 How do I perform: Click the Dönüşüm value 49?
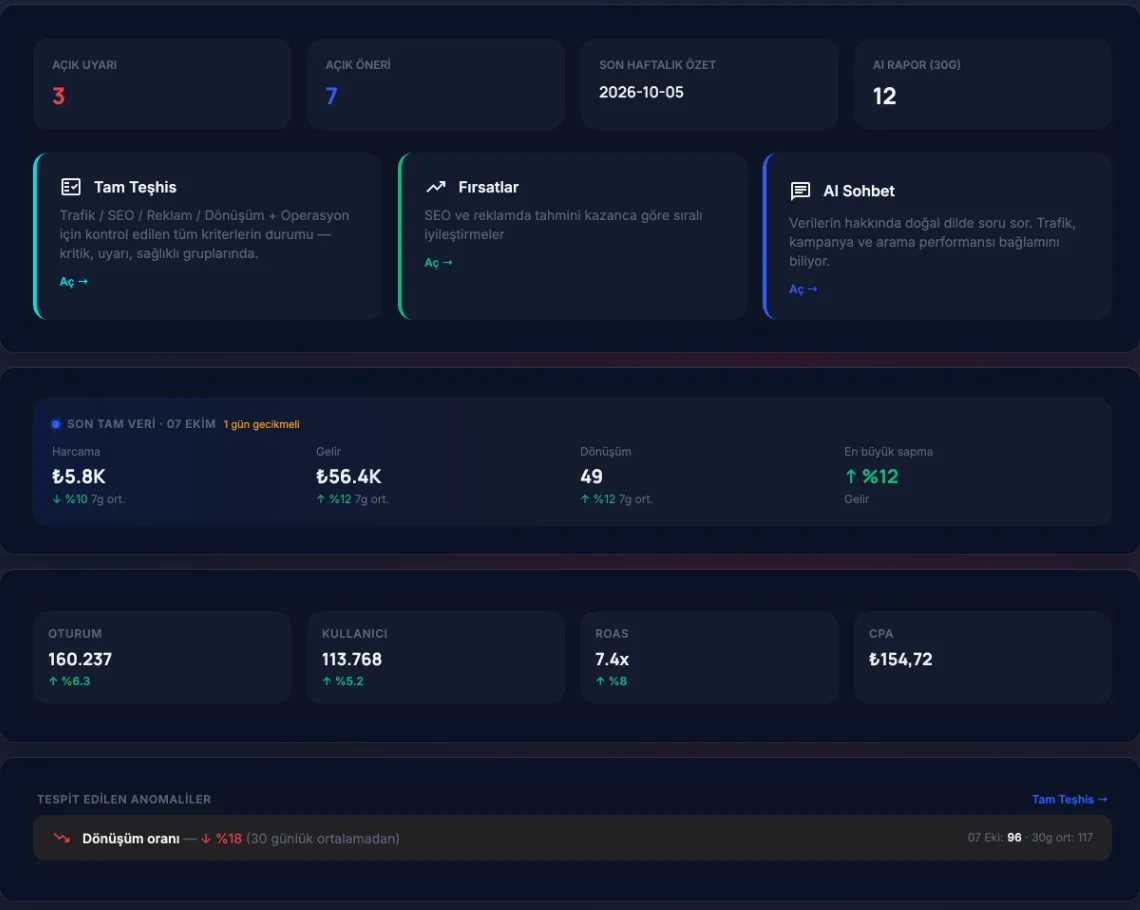[591, 477]
